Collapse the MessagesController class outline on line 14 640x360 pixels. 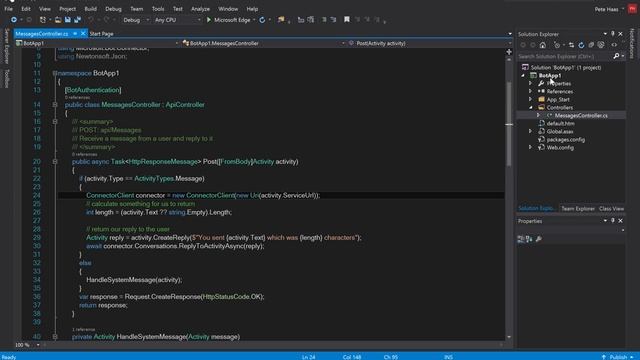coord(55,104)
